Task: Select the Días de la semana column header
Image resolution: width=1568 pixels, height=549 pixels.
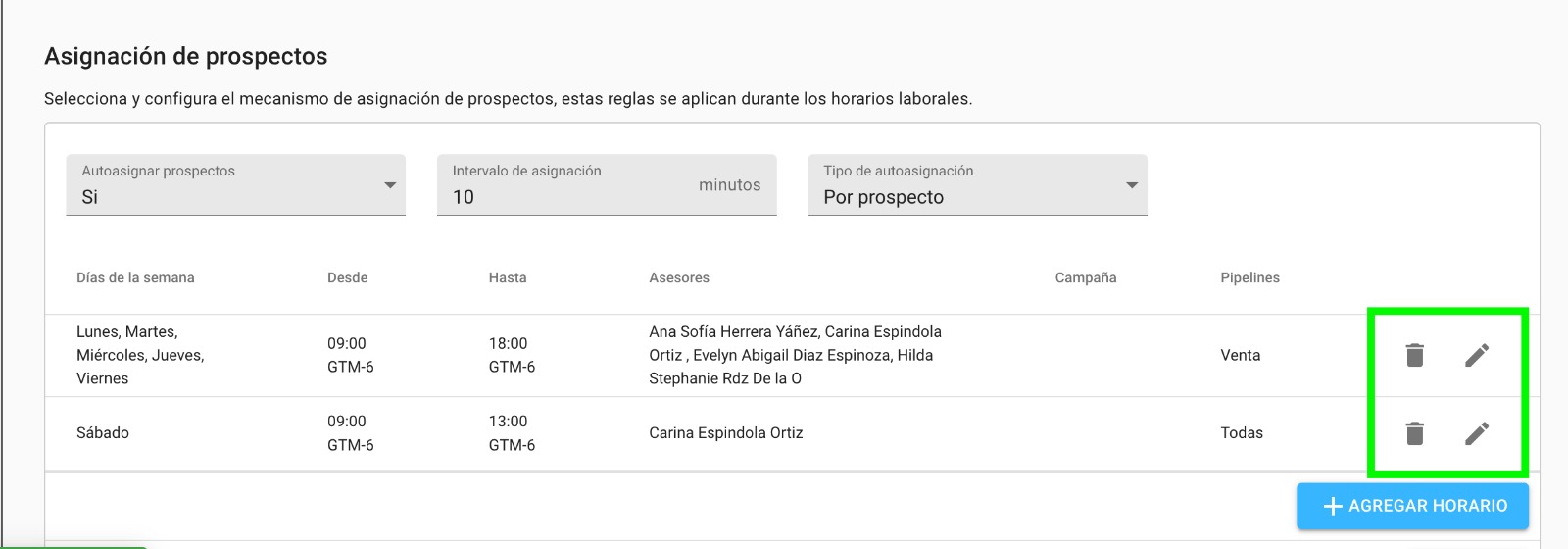Action: click(x=135, y=277)
